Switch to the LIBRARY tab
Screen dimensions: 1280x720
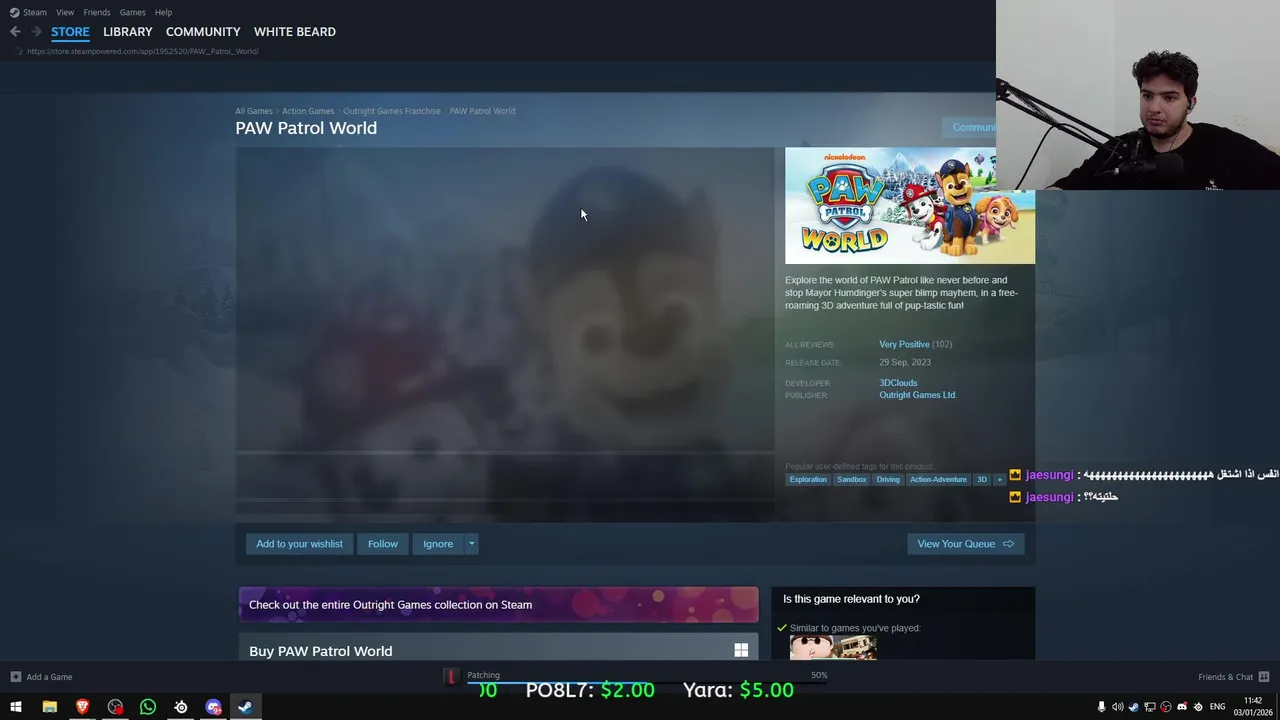coord(128,32)
